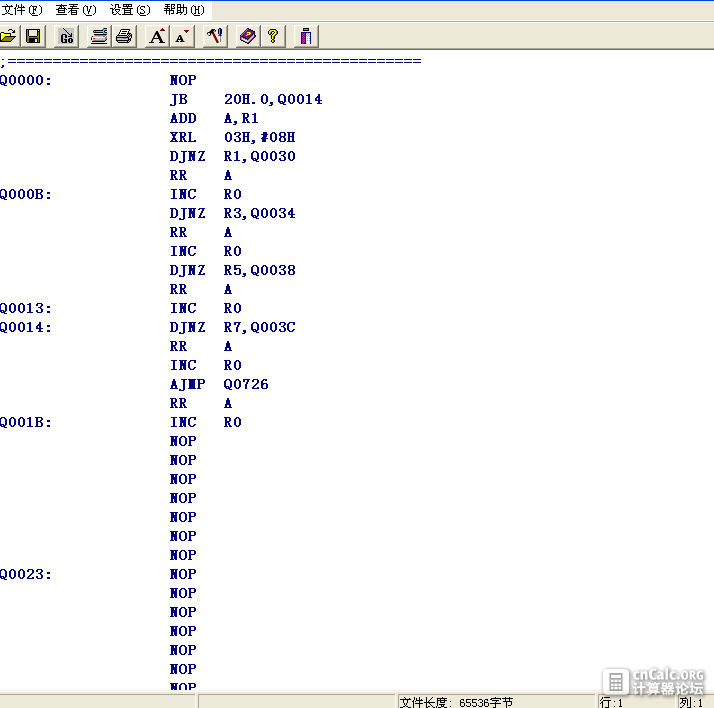Screen dimensions: 714x708
Task: Open the purple book help icon
Action: point(248,36)
